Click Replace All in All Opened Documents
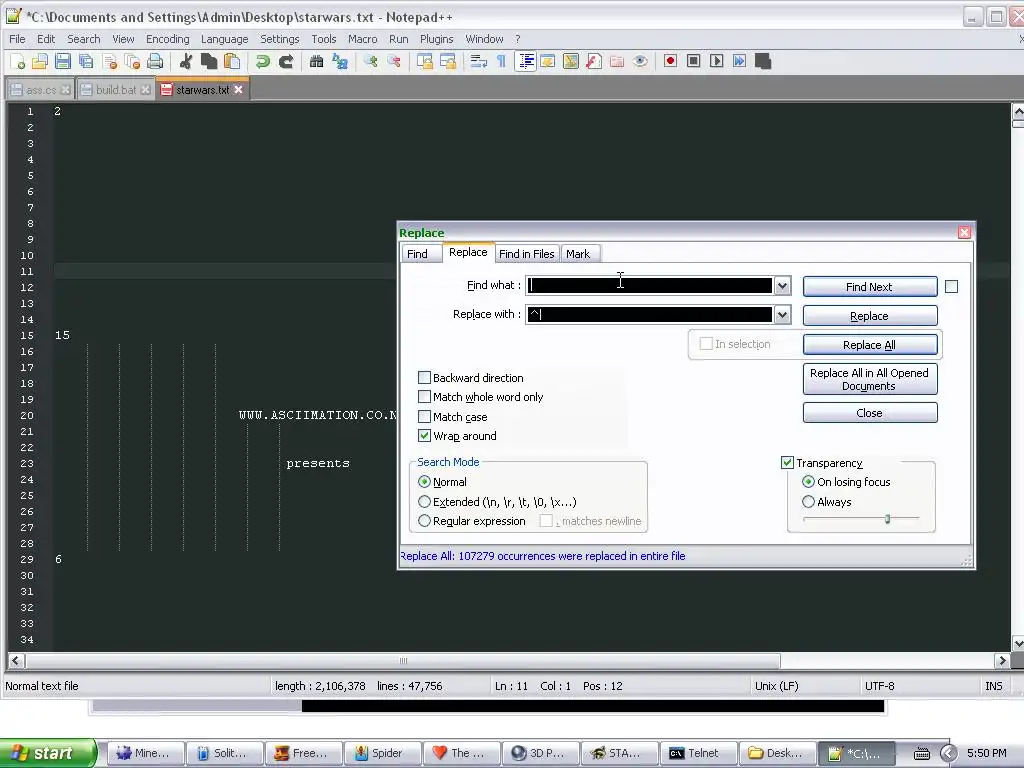1024x768 pixels. tap(869, 379)
